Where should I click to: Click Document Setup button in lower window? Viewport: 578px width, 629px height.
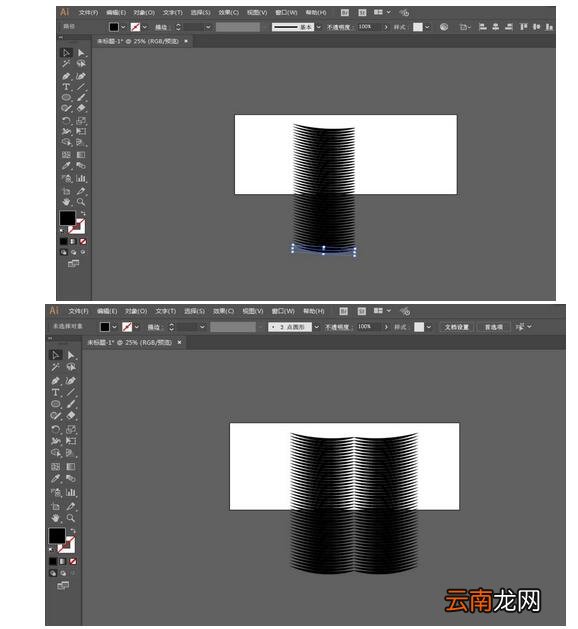[x=456, y=327]
